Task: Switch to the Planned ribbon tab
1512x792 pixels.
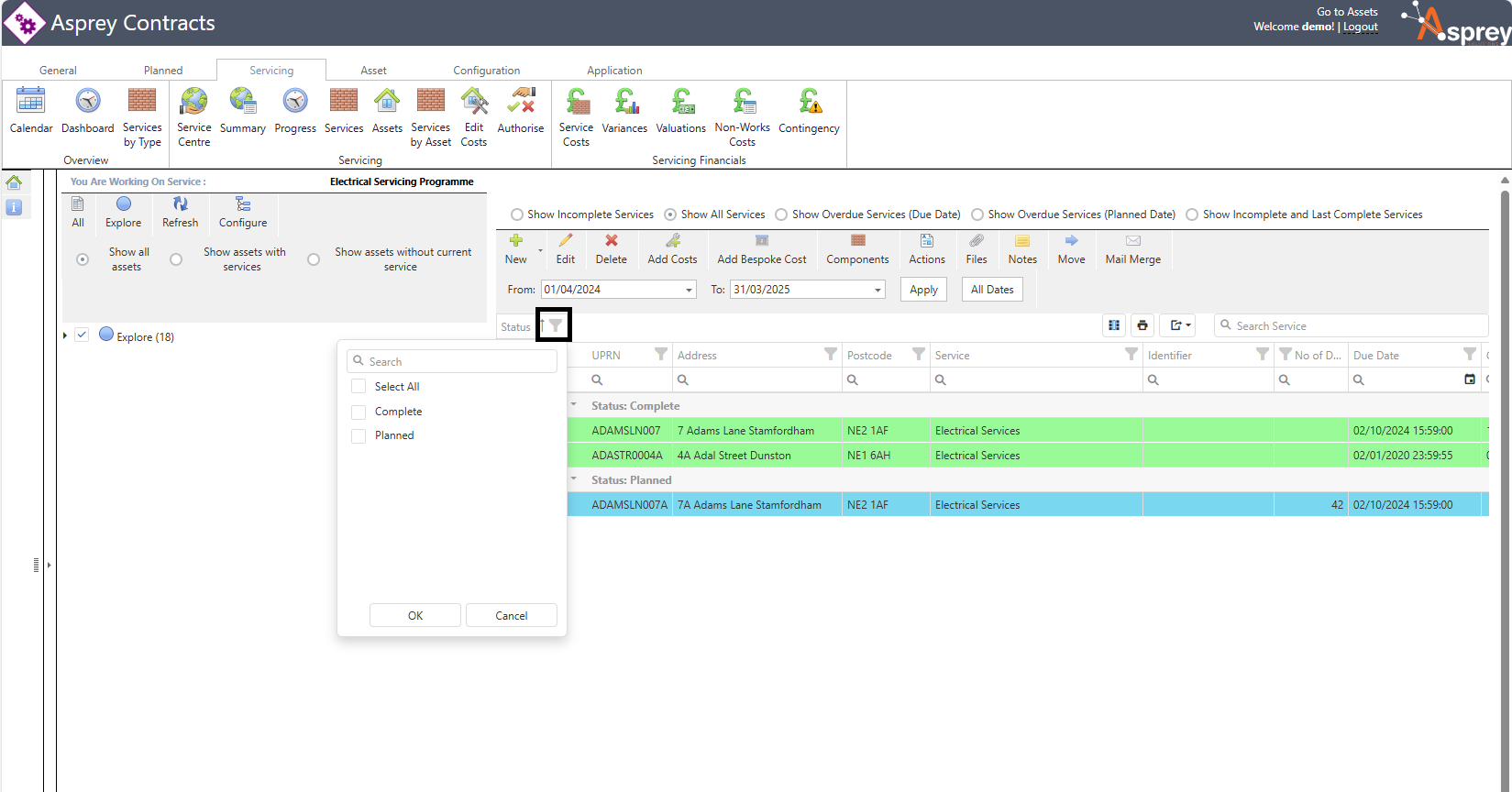Action: pyautogui.click(x=163, y=71)
